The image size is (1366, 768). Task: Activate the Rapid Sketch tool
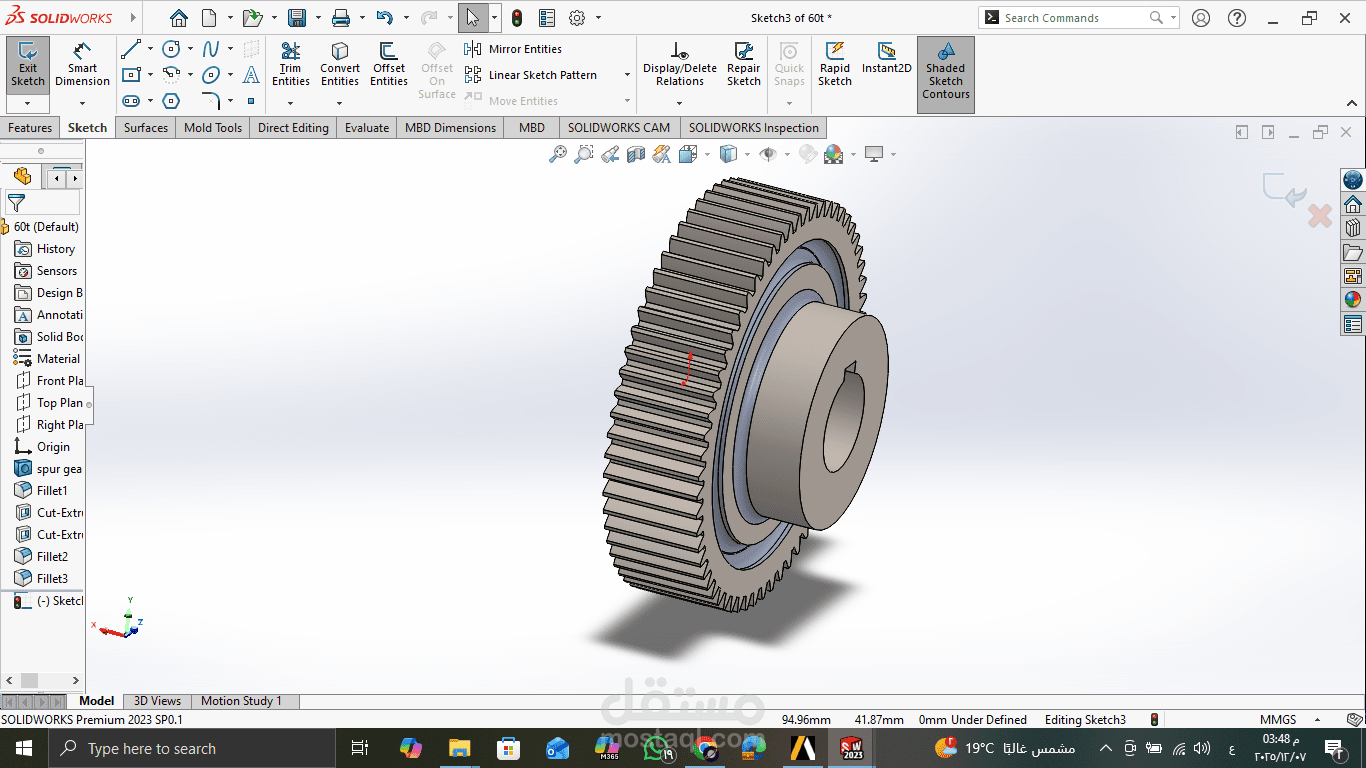pyautogui.click(x=834, y=64)
